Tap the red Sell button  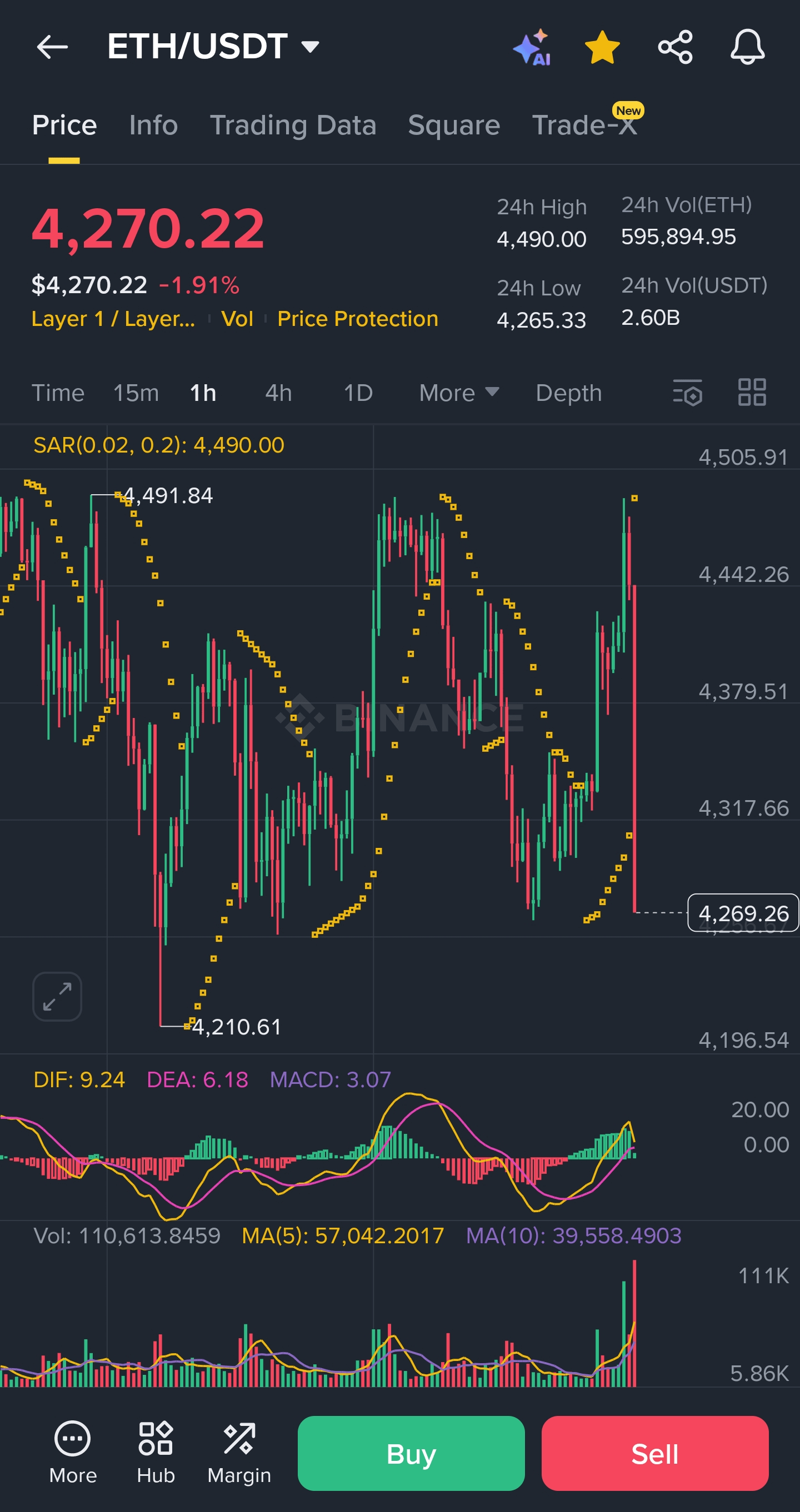(x=655, y=1453)
